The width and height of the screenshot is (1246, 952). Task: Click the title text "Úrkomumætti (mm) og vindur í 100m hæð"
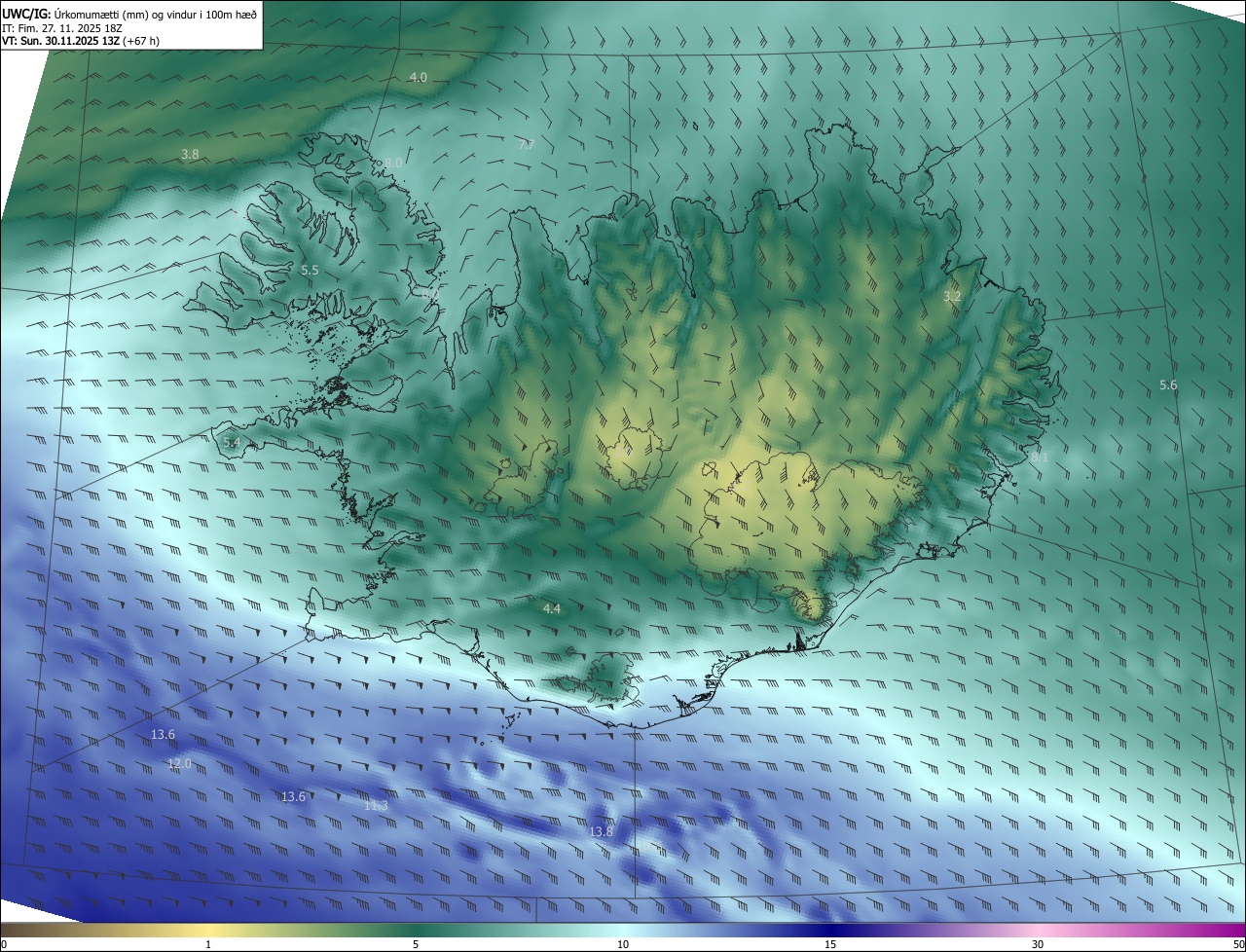(155, 14)
